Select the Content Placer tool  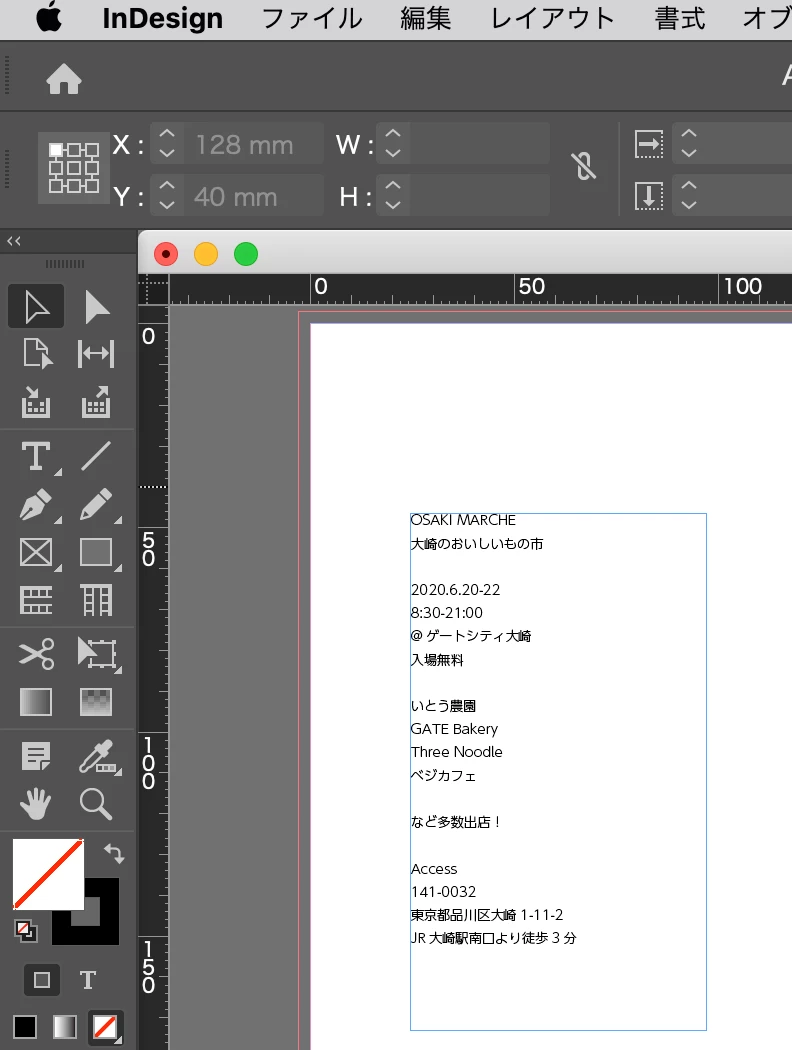96,402
